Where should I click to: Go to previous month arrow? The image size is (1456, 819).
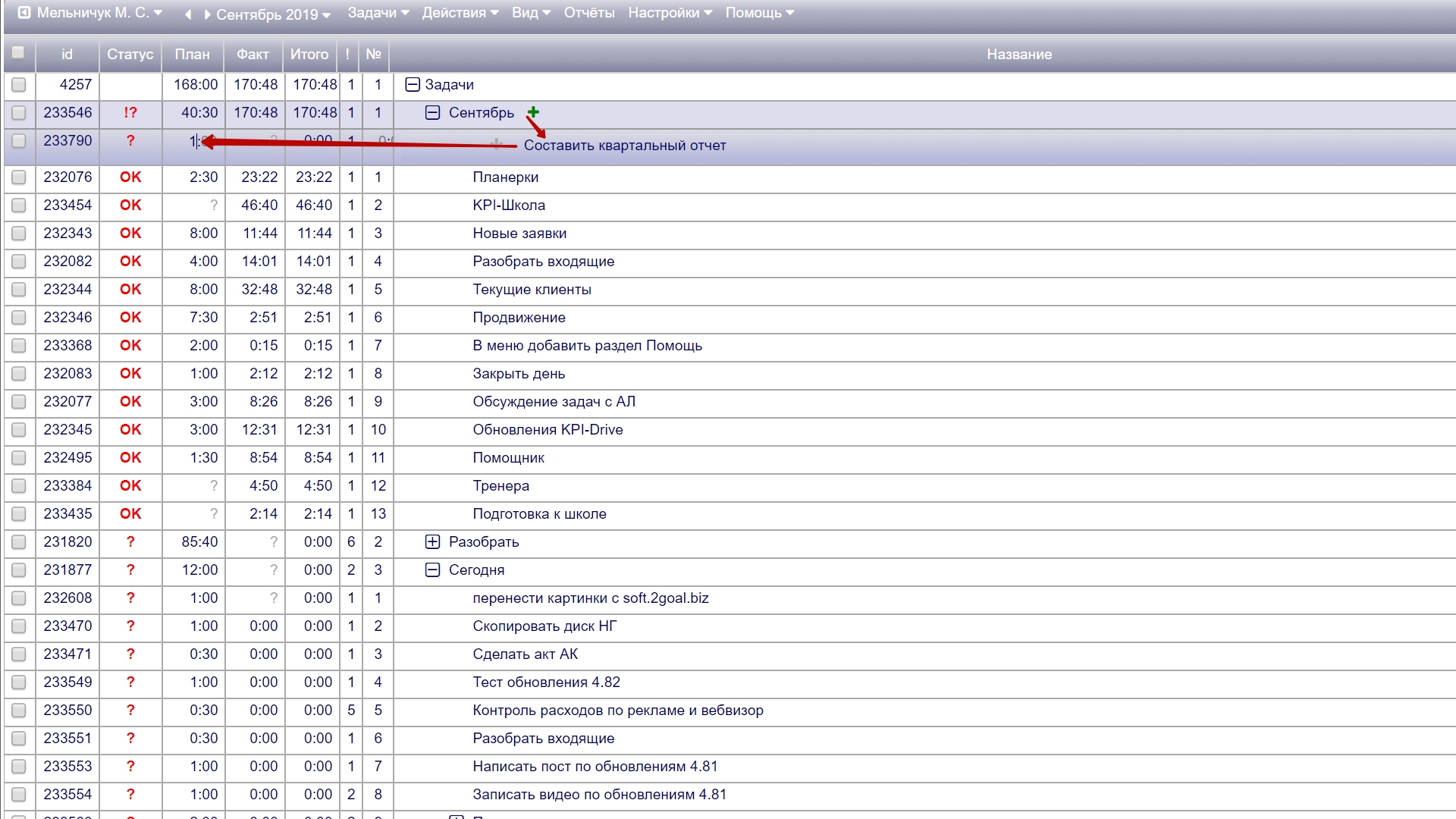point(188,14)
